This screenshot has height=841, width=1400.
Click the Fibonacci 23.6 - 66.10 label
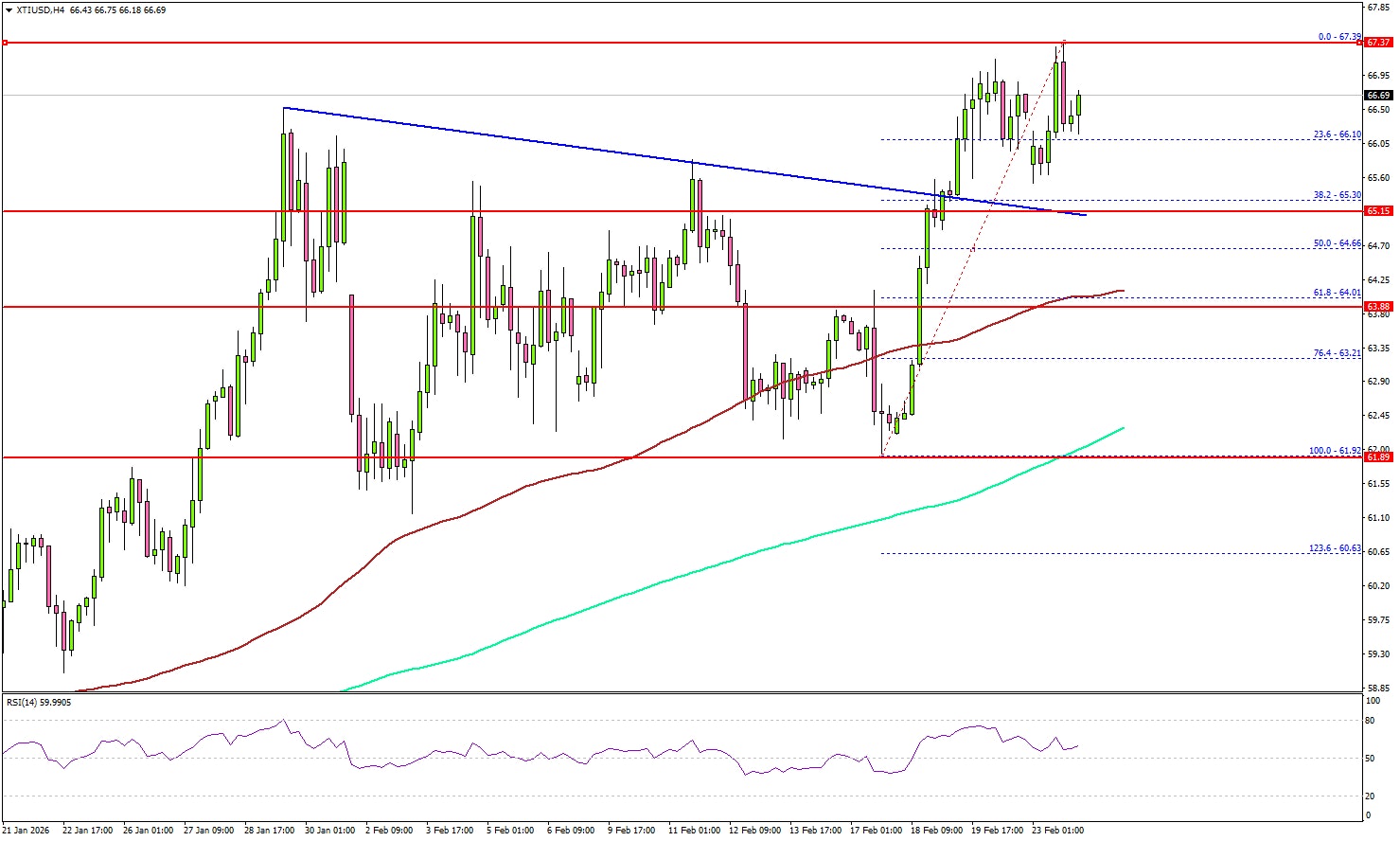[x=1338, y=134]
